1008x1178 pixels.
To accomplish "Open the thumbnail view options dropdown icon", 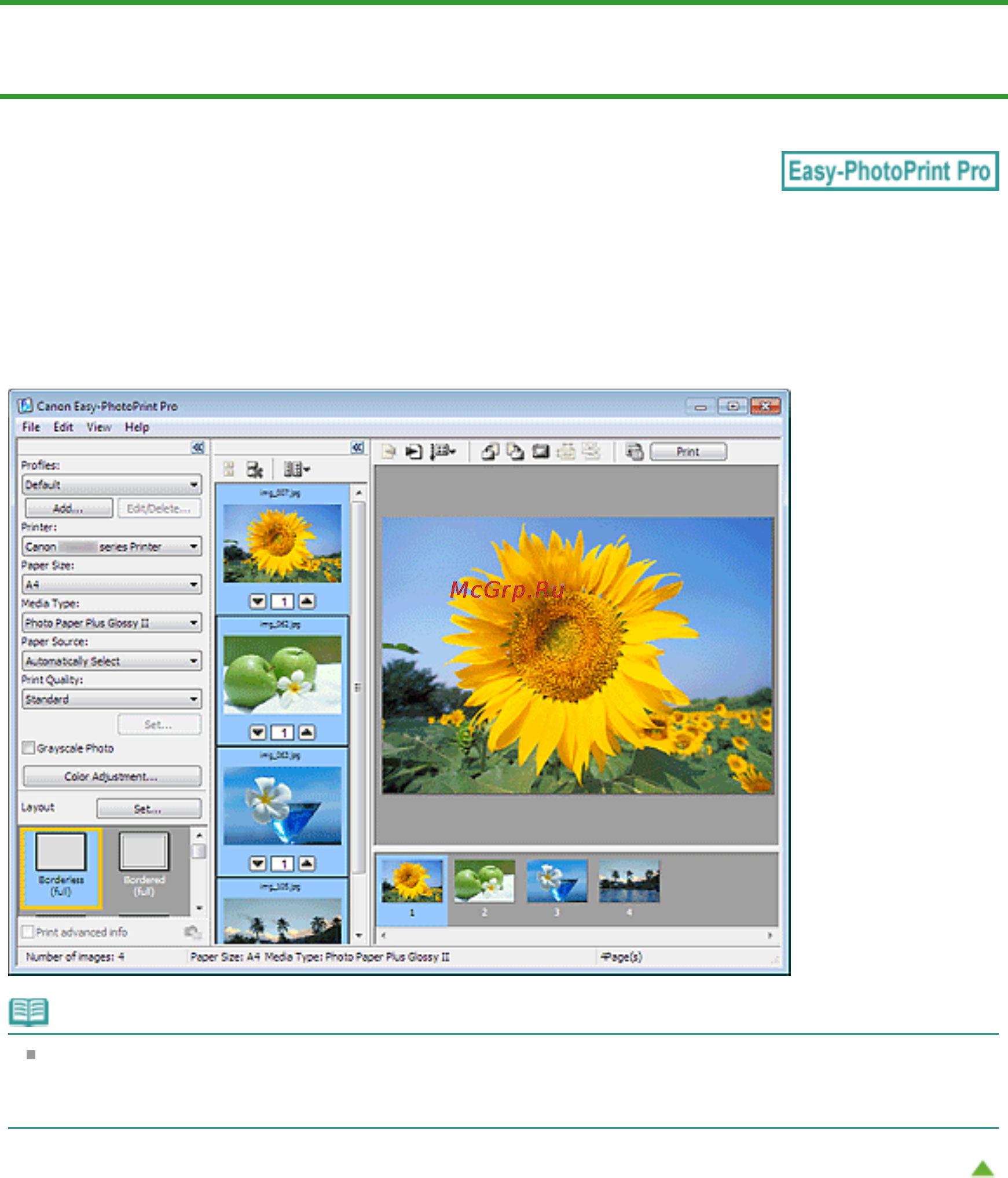I will coord(296,469).
